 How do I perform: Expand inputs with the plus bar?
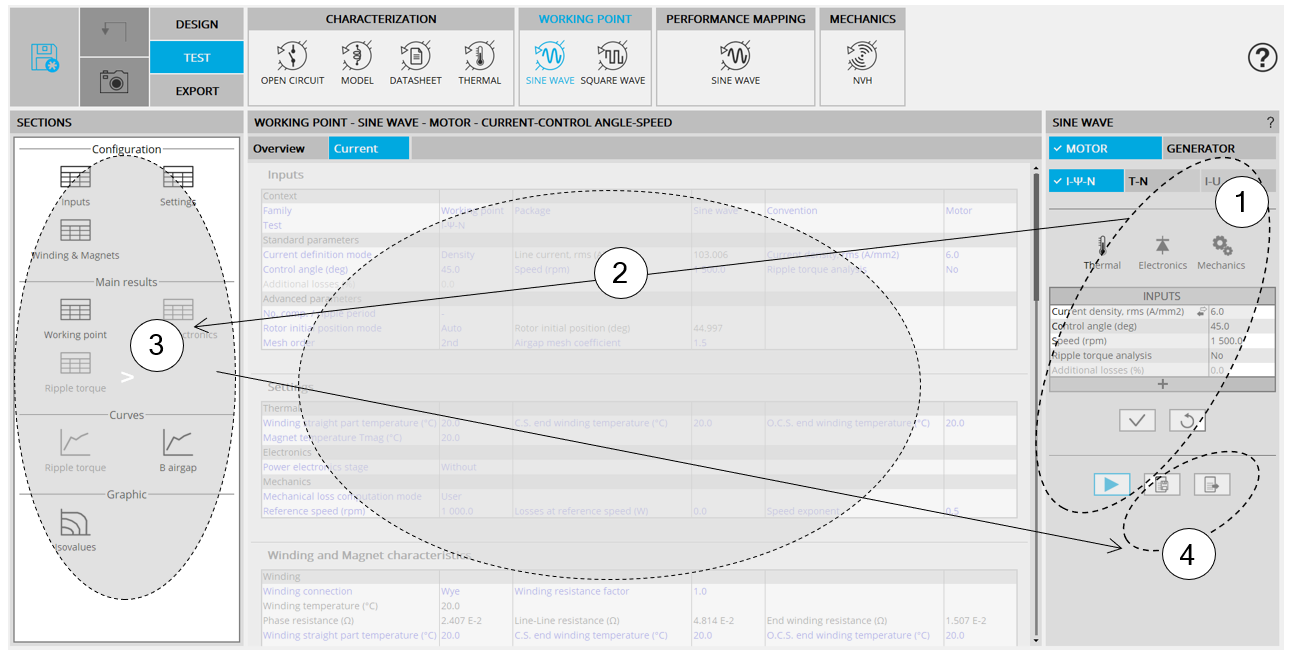click(x=1162, y=384)
